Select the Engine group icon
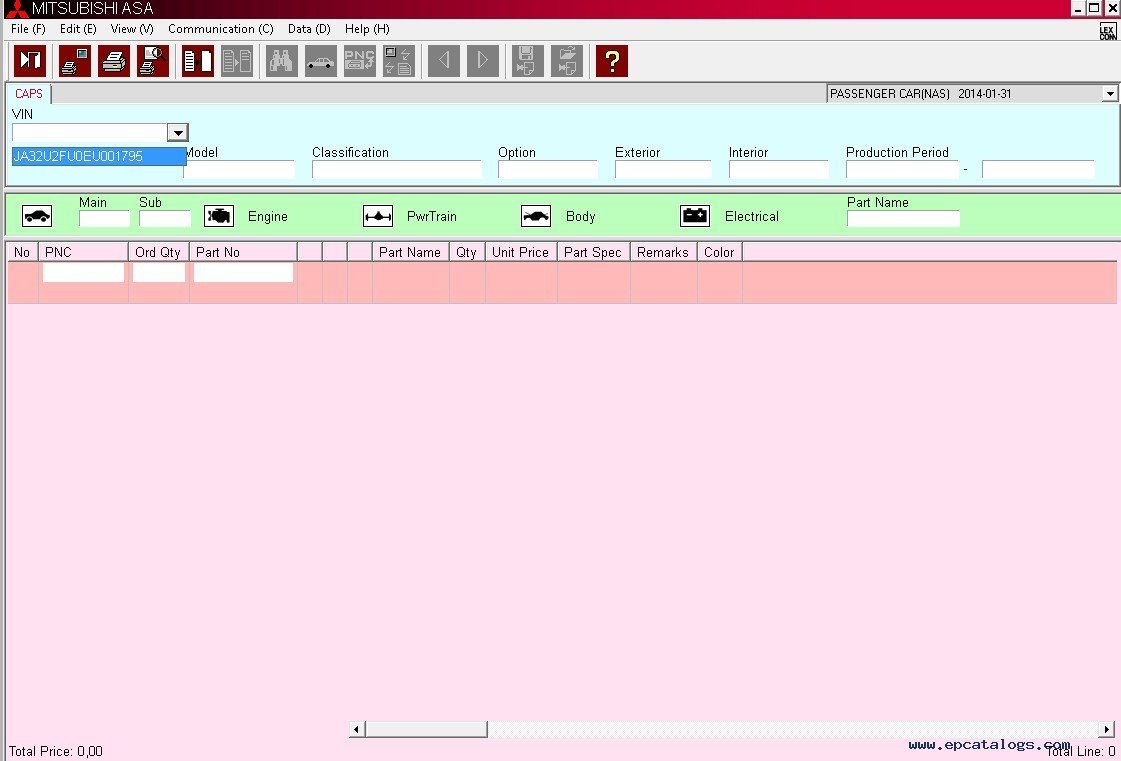This screenshot has width=1121, height=761. tap(219, 216)
